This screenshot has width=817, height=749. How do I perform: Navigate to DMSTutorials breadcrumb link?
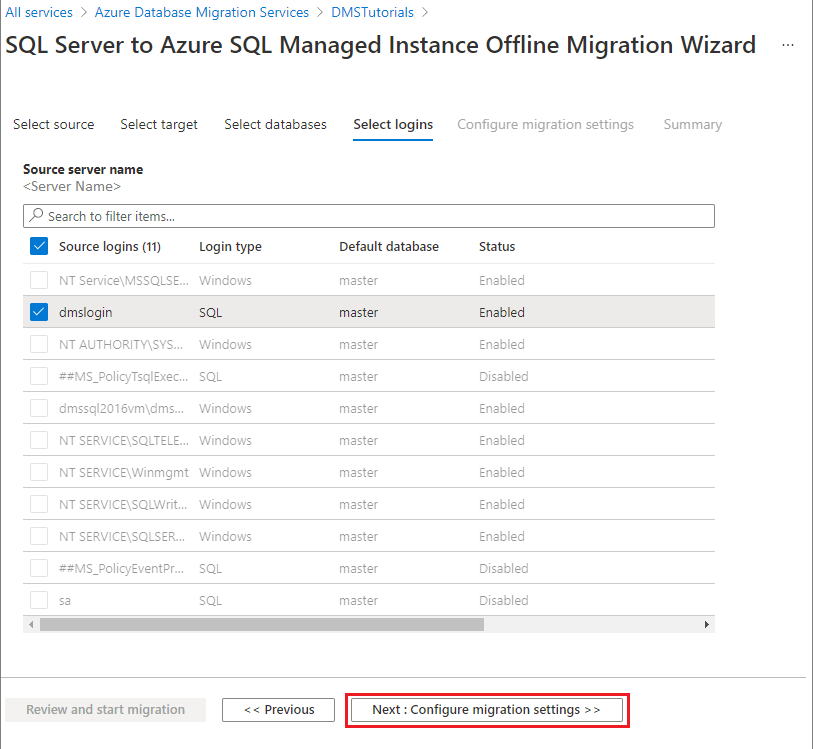coord(372,13)
